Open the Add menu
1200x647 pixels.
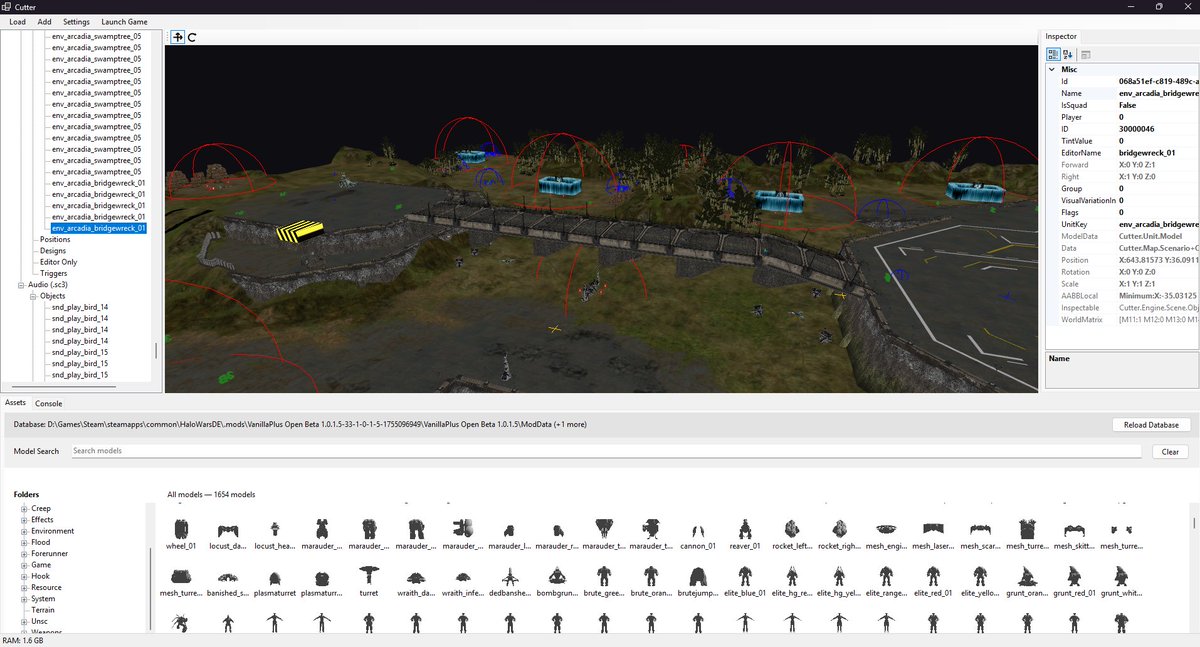(44, 21)
